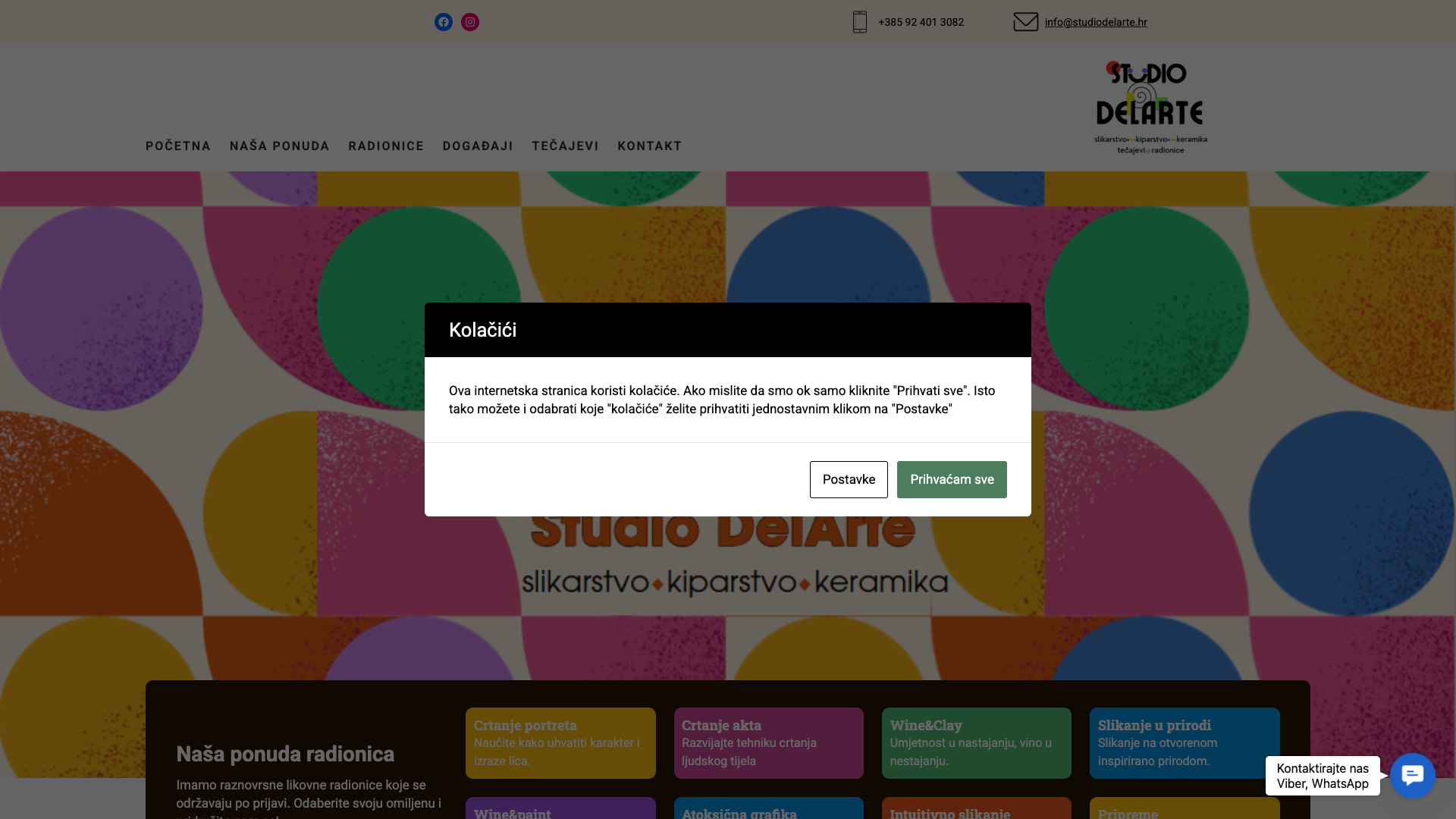Click the Kontaktirajte nas Viber, WhatsApp tooltip
The width and height of the screenshot is (1456, 819).
tap(1323, 776)
